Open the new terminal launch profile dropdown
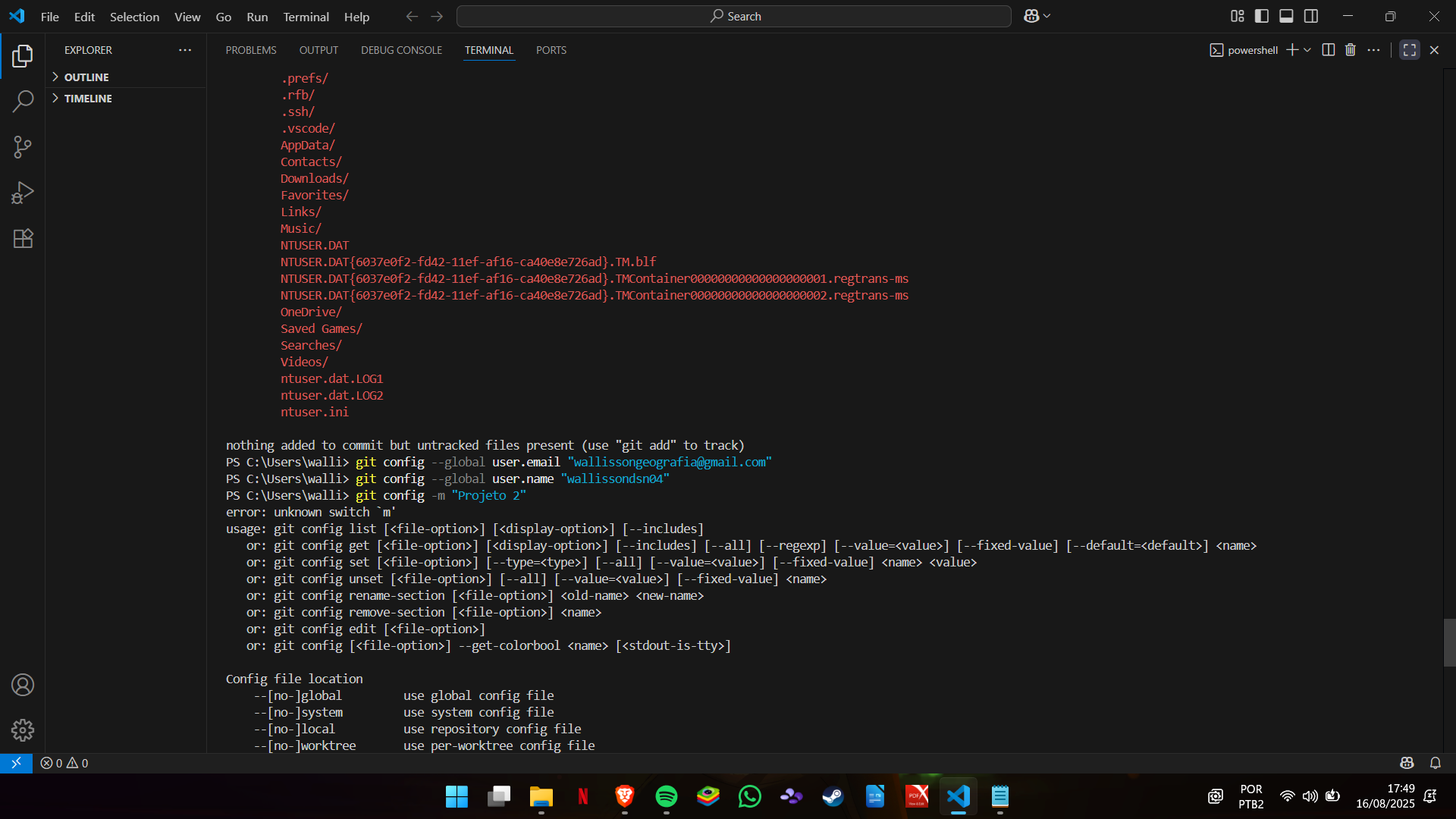This screenshot has height=819, width=1456. point(1307,50)
